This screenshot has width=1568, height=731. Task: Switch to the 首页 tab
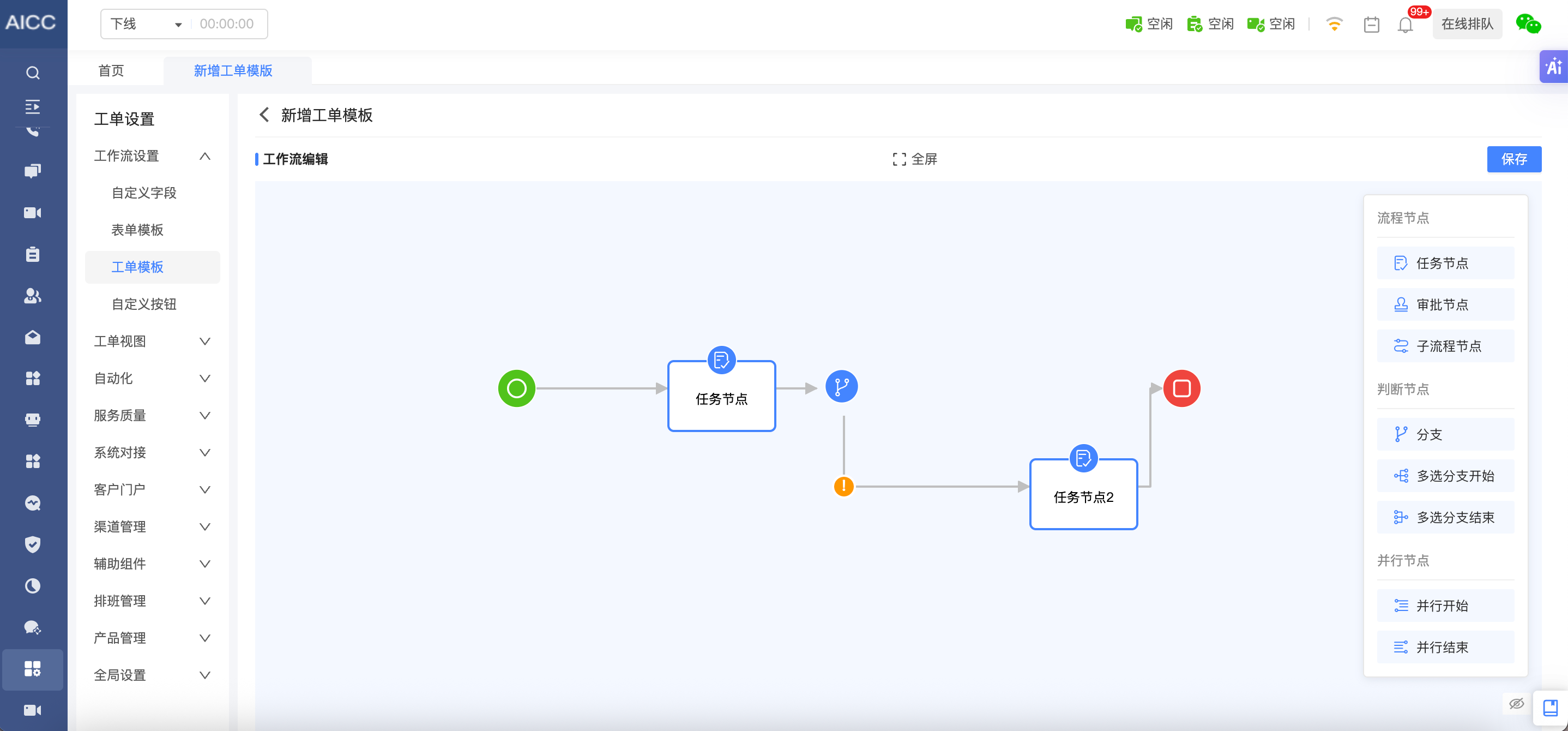pyautogui.click(x=111, y=71)
